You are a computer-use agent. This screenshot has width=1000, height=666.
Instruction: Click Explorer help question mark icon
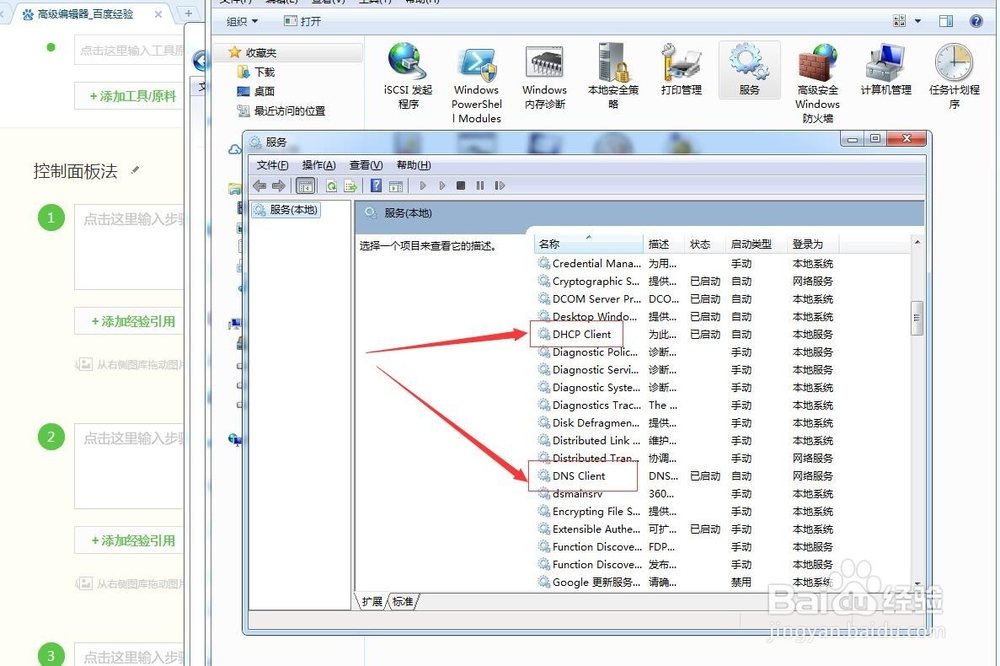tap(976, 21)
